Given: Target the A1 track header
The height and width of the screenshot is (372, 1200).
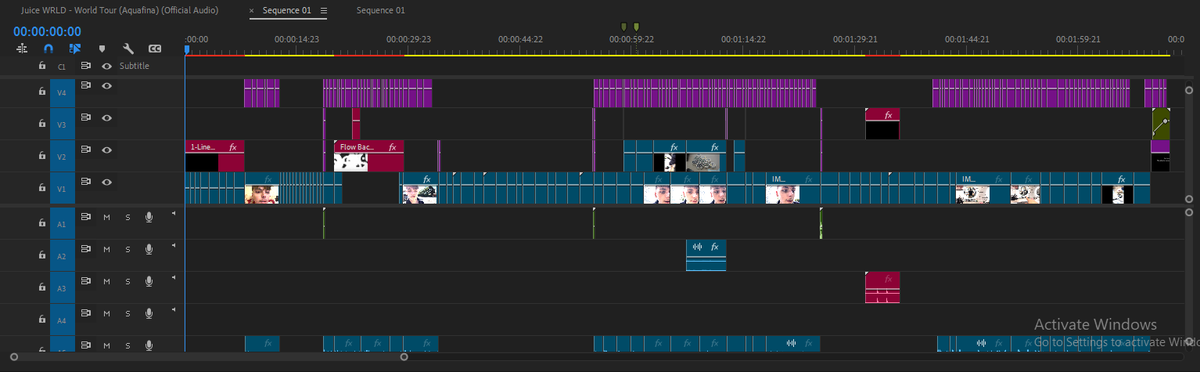Looking at the screenshot, I should pos(62,224).
